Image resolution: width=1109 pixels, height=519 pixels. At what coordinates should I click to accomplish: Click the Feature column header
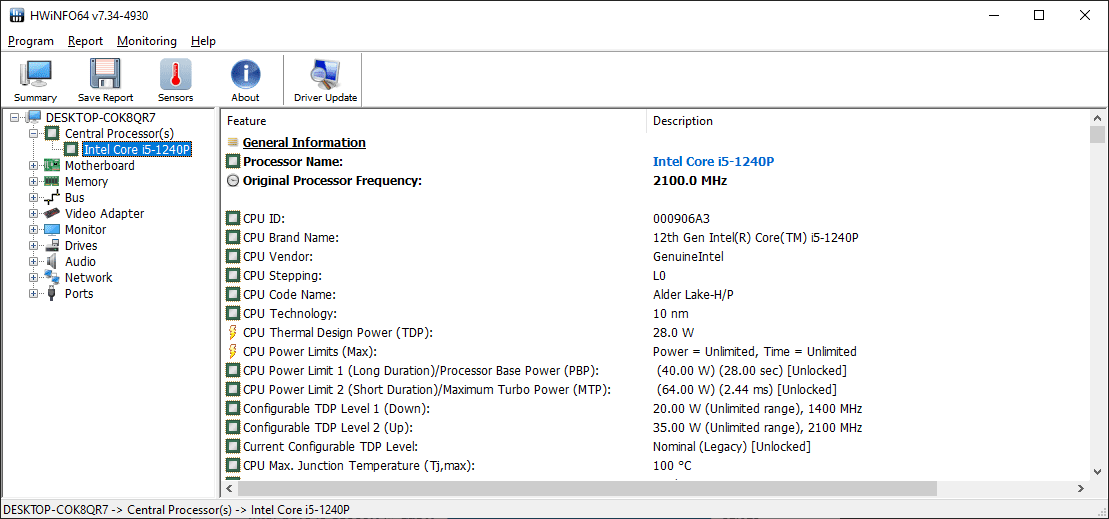(x=434, y=121)
